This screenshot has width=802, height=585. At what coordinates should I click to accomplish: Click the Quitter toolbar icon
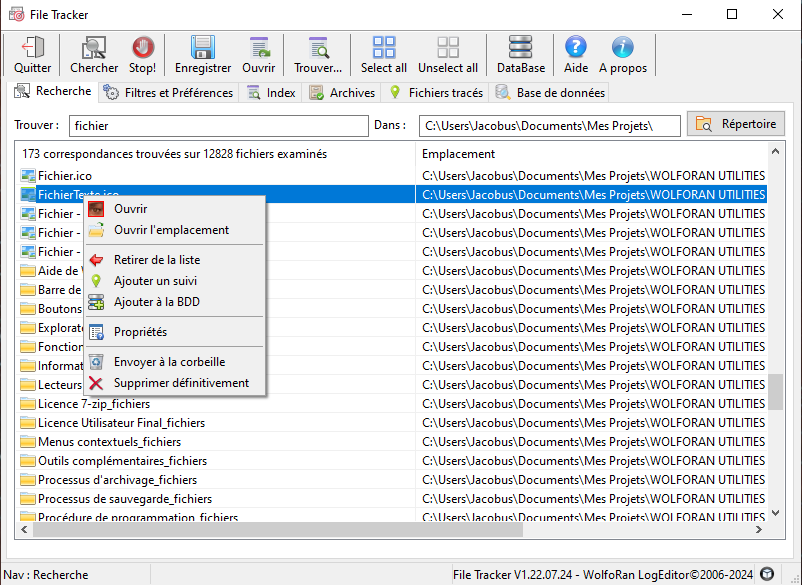coord(33,48)
